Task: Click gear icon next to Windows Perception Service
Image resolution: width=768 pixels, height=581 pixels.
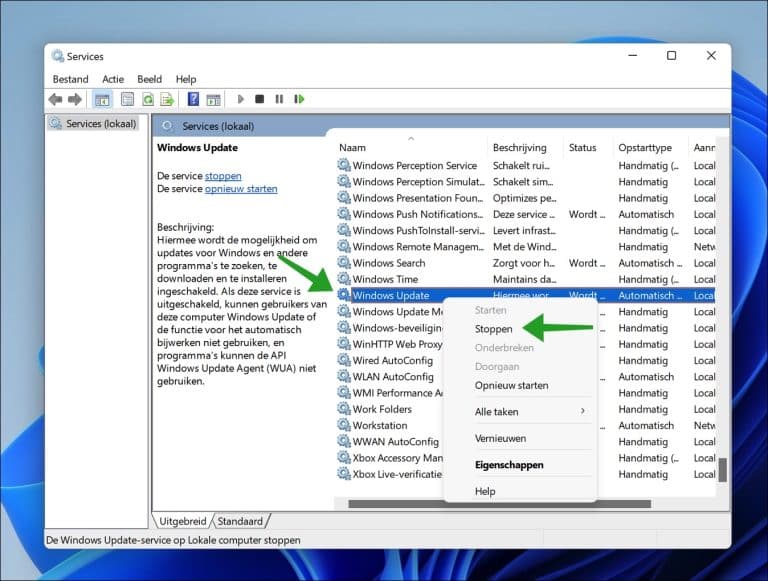Action: [344, 165]
